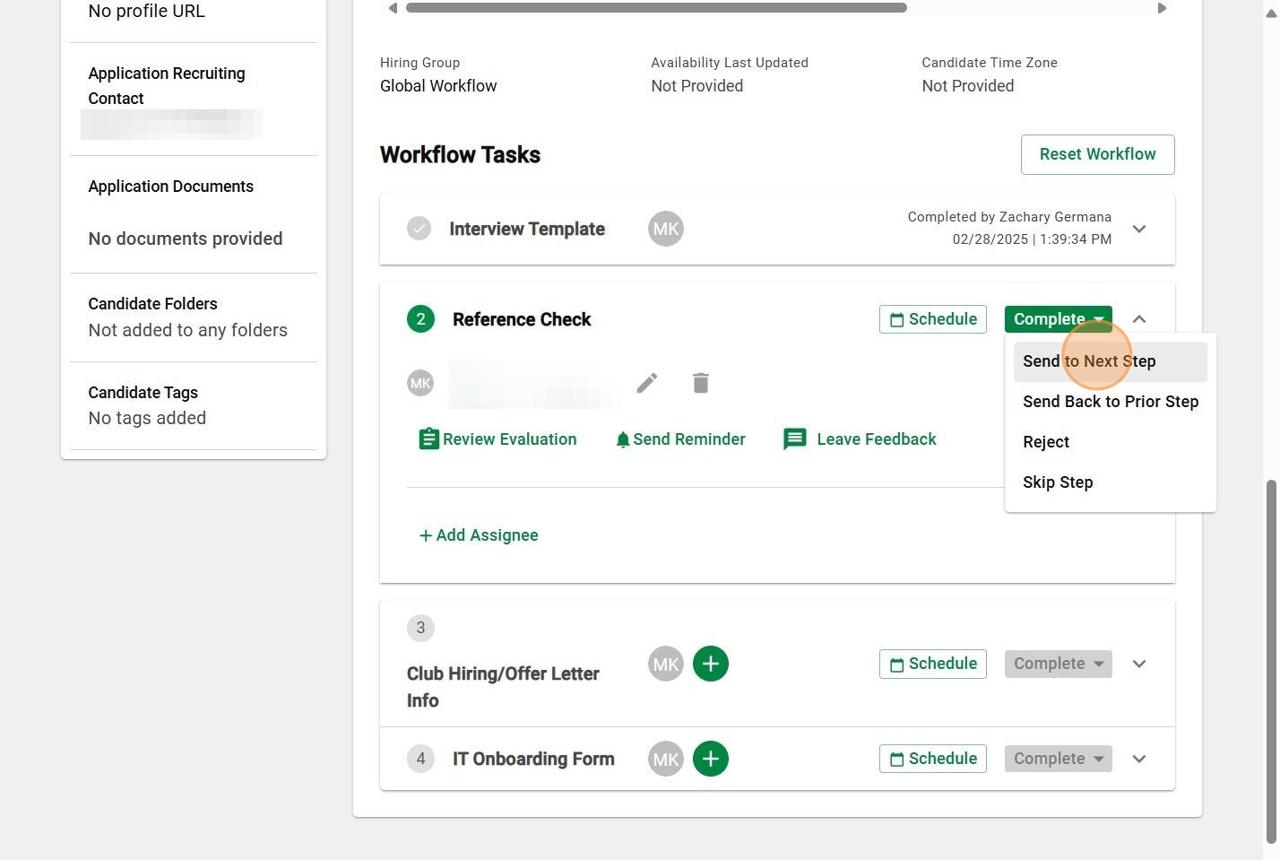Choose Send Back to Prior Step
This screenshot has height=860, width=1280.
tap(1110, 402)
